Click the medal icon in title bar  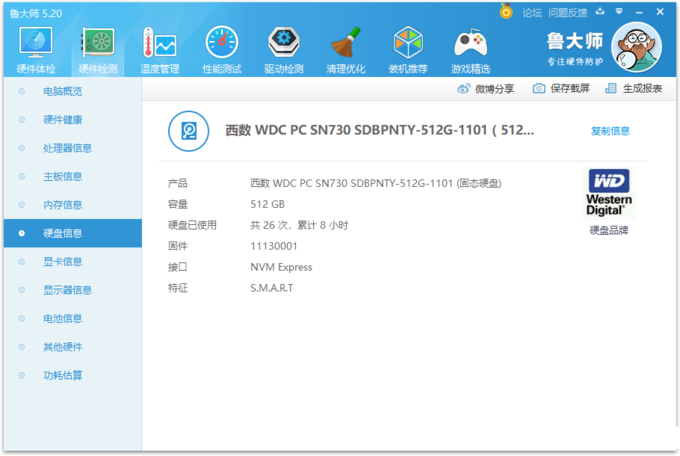click(x=506, y=11)
